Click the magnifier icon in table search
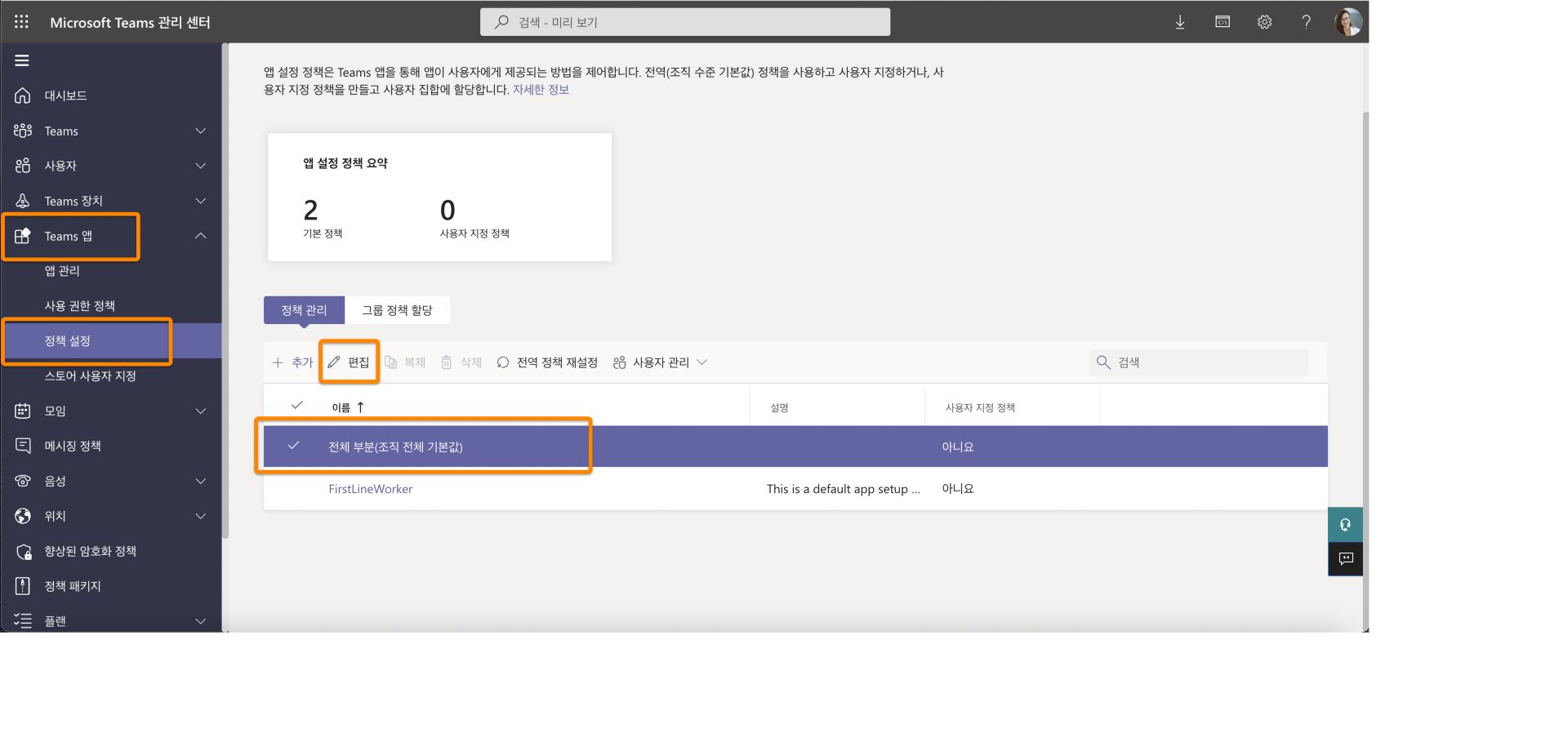1568x746 pixels. click(x=1103, y=362)
